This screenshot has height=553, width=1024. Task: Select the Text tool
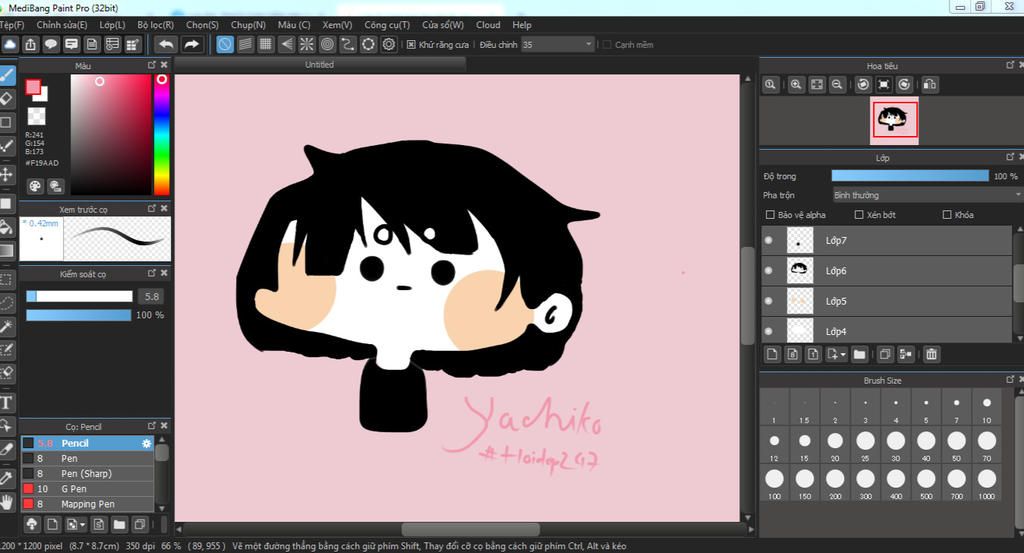tap(7, 402)
